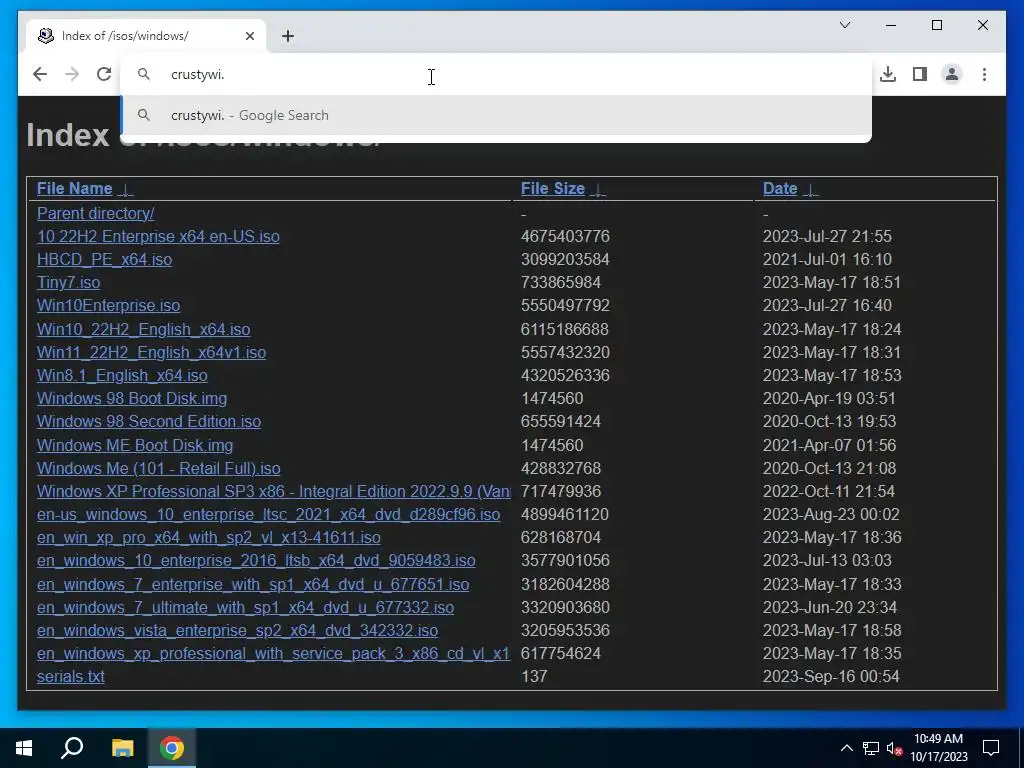Go back using the browser back arrow
This screenshot has height=768, width=1024.
pos(40,74)
